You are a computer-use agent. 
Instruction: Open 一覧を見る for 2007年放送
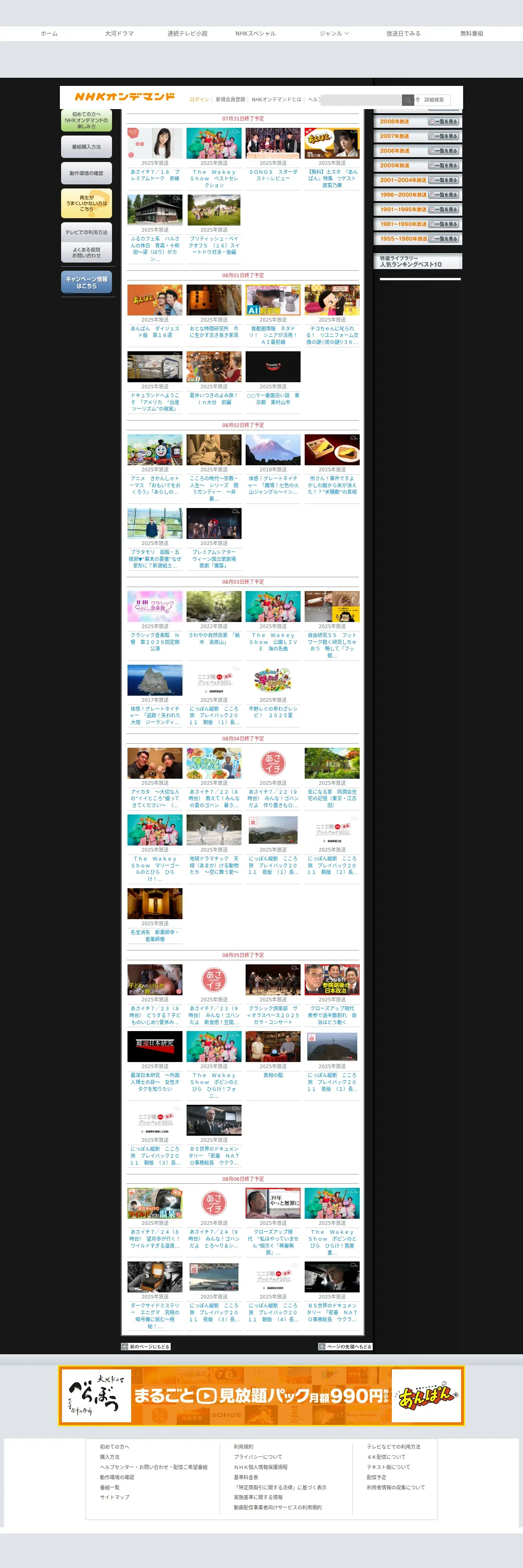coord(443,136)
